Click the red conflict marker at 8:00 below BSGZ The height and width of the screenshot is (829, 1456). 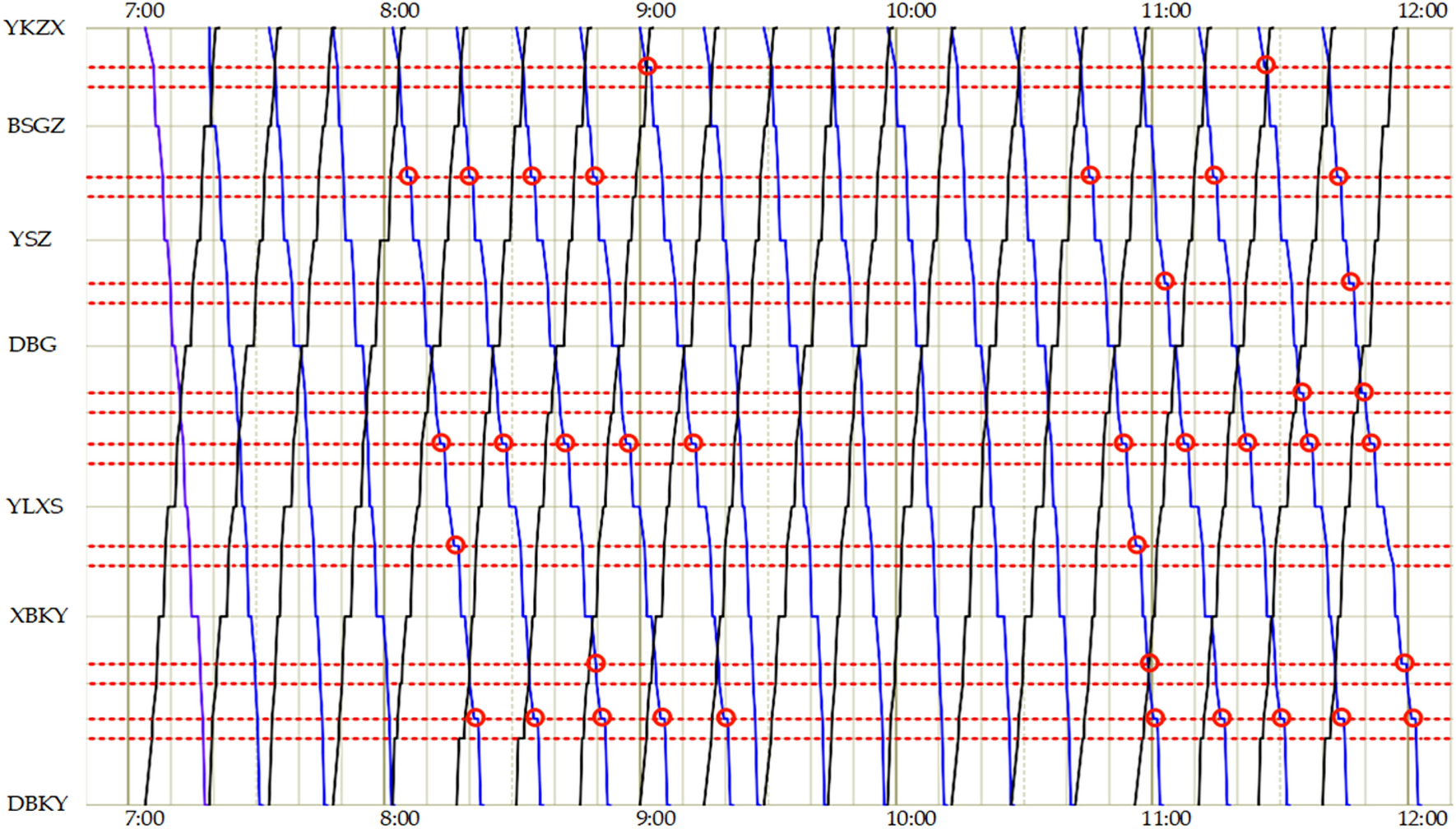(x=409, y=174)
